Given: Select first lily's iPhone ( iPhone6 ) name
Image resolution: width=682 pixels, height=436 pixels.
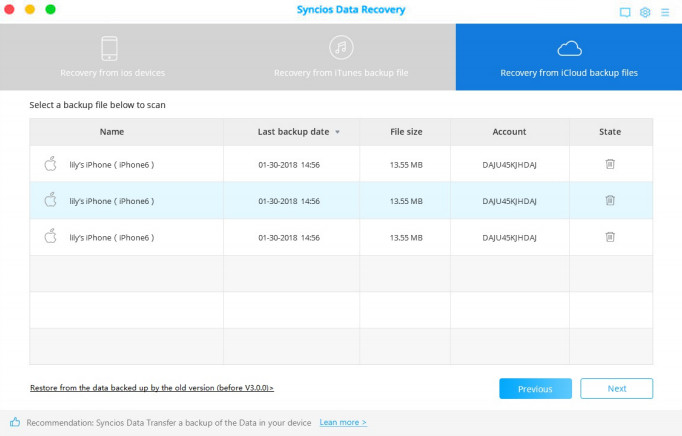Looking at the screenshot, I should coord(112,165).
